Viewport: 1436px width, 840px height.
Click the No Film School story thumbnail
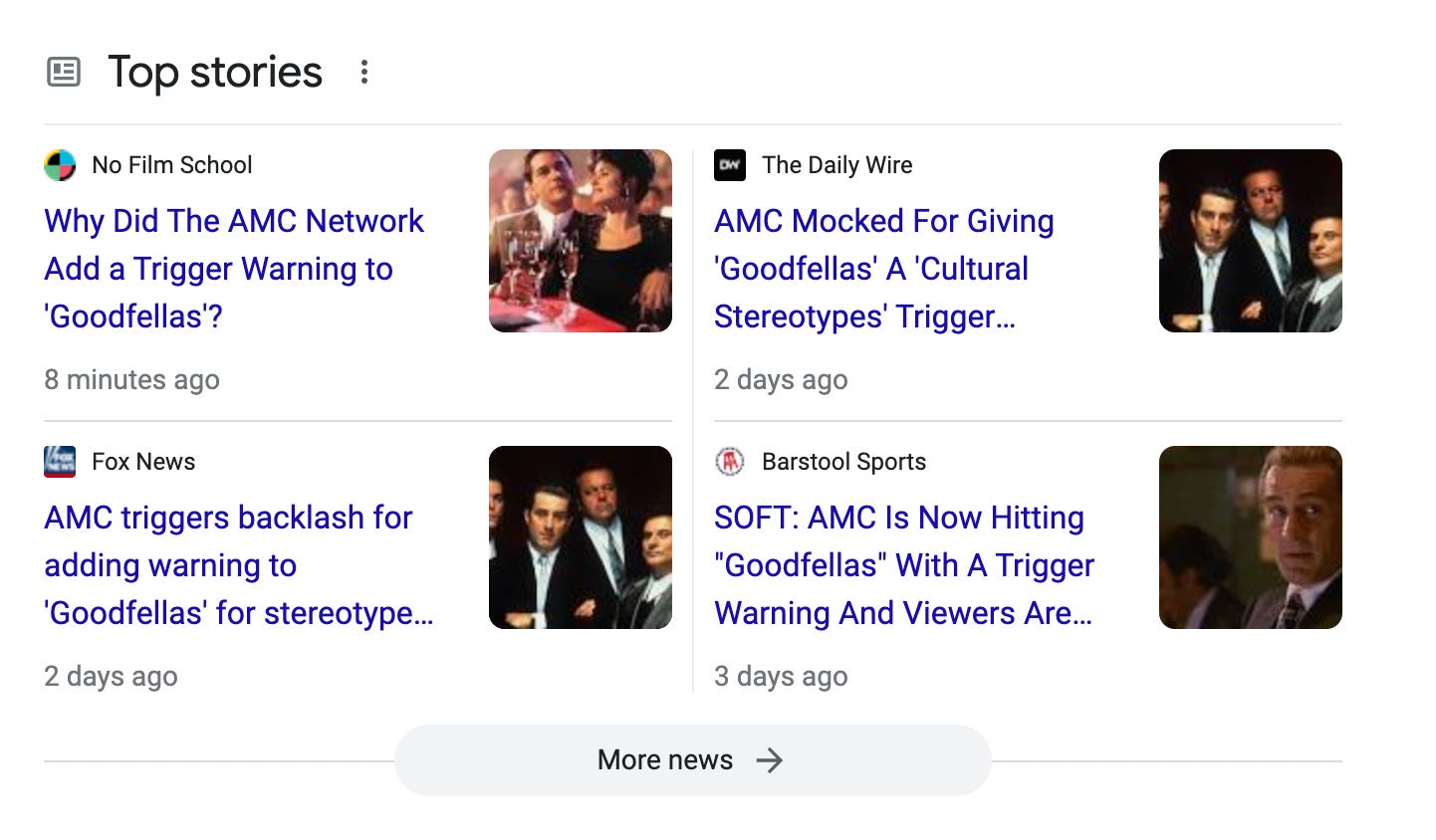point(581,241)
